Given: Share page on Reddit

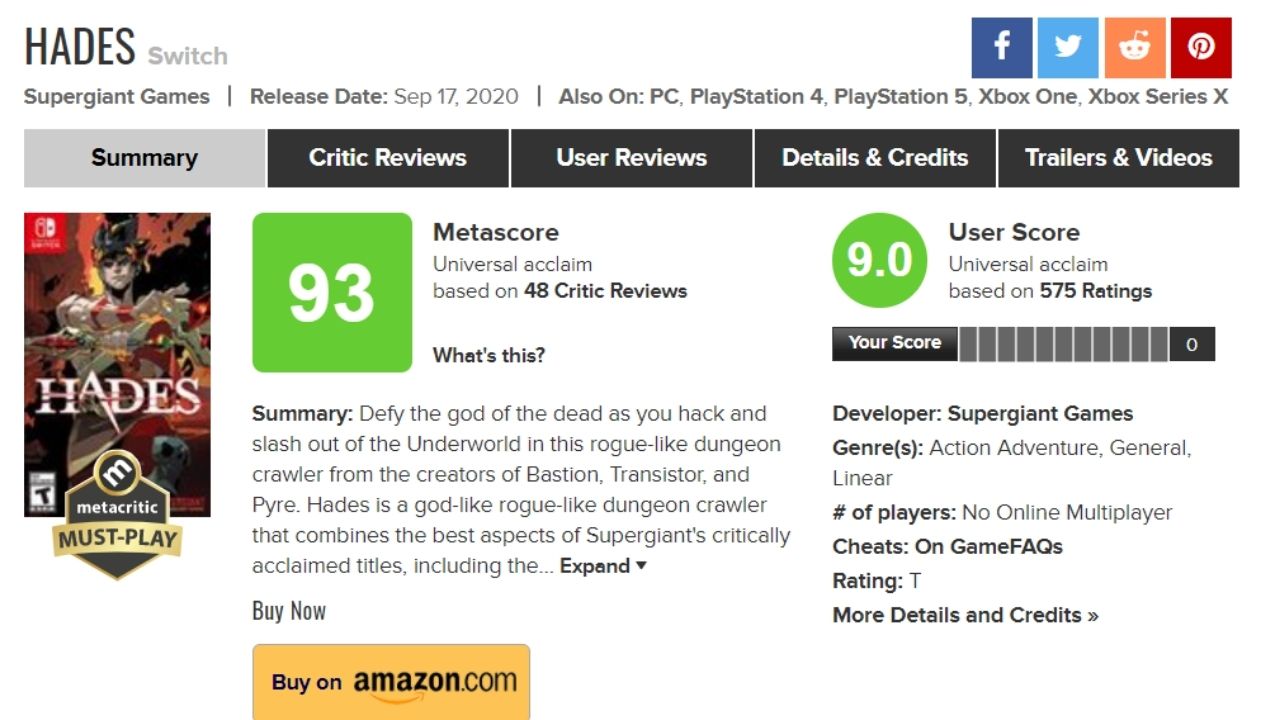Looking at the screenshot, I should click(1134, 47).
